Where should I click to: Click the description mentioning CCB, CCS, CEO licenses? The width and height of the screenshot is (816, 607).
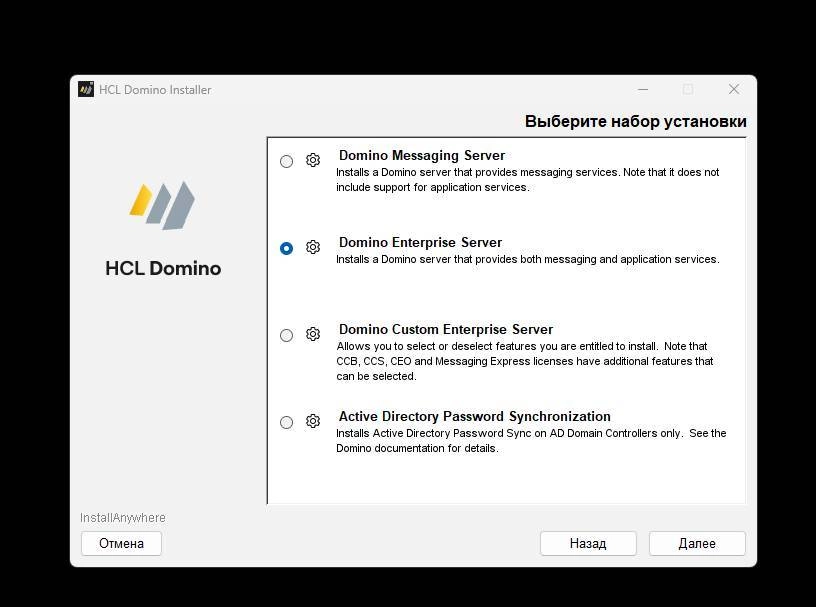click(525, 361)
